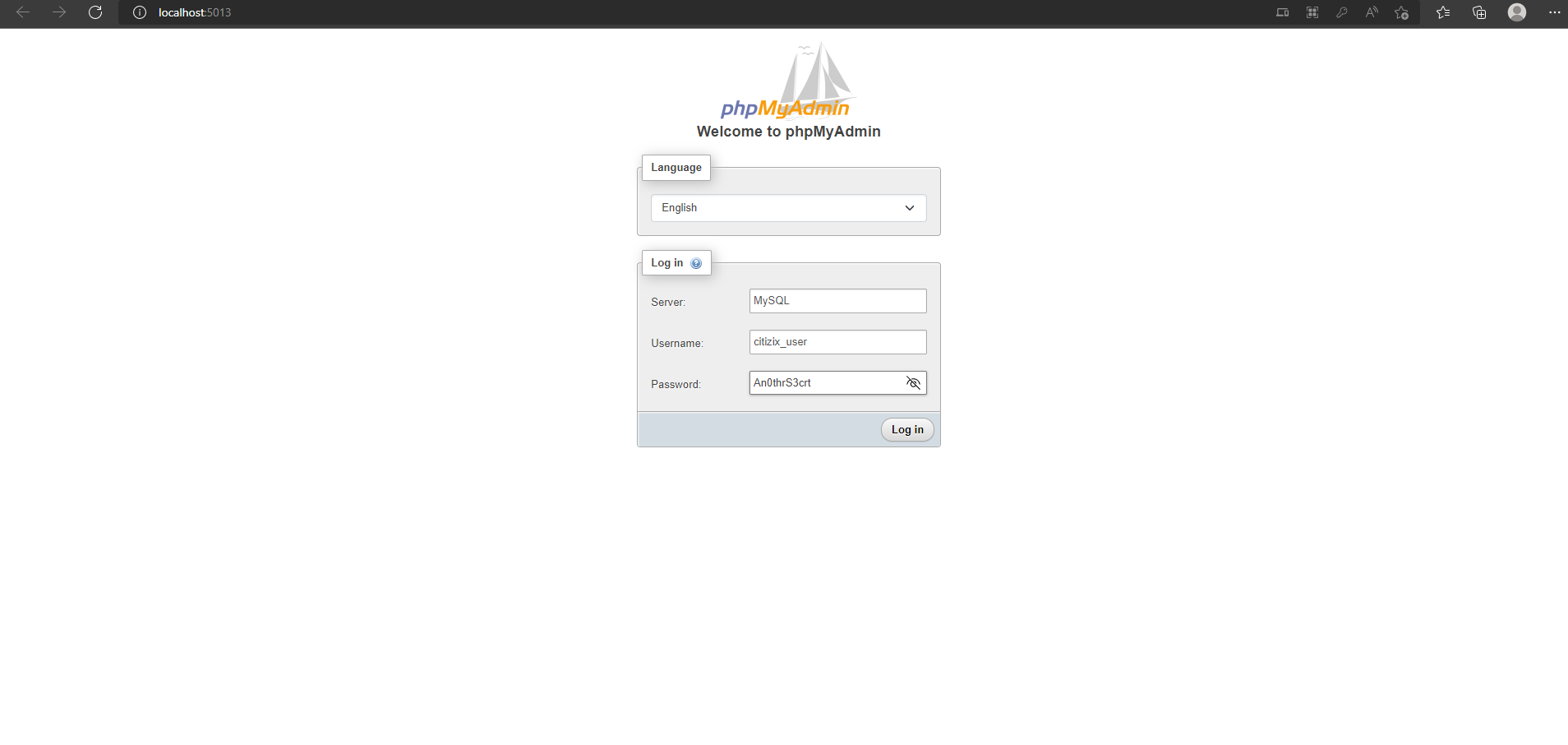Click the 'Server:' label
This screenshot has width=1568, height=745.
coord(668,303)
